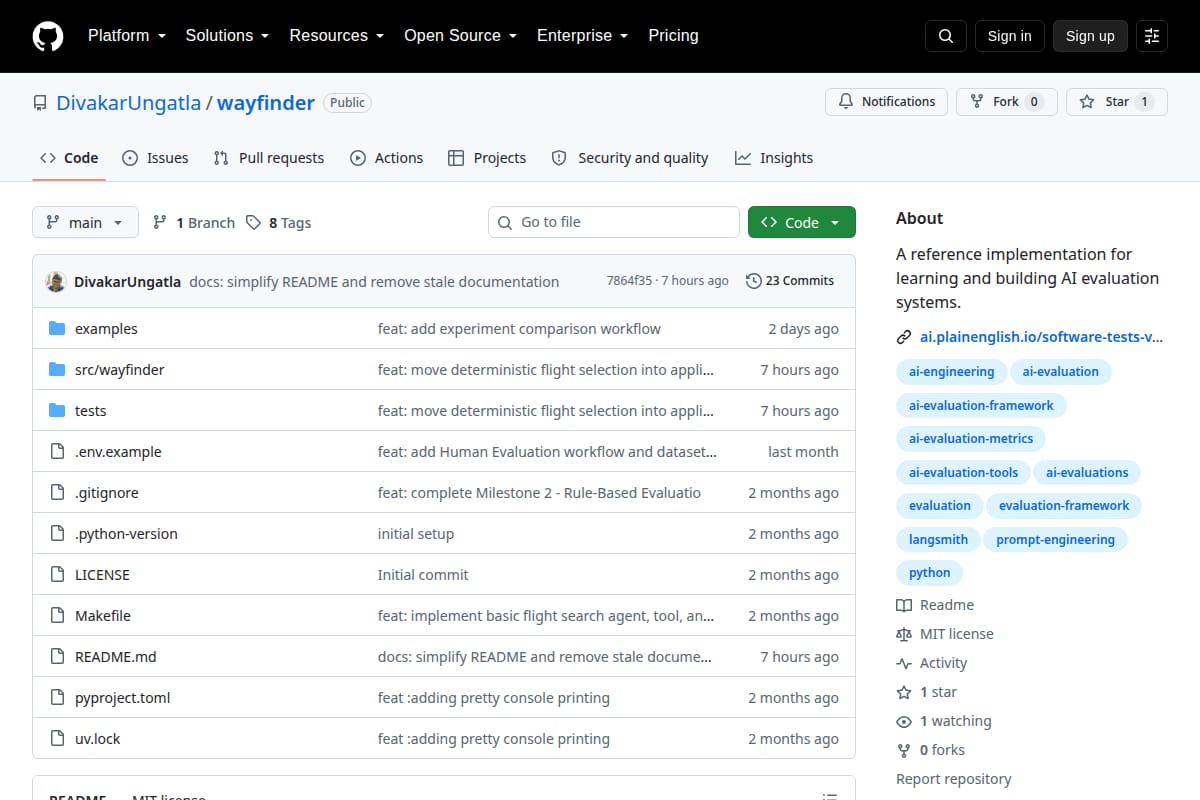Open the Pricing page
Viewport: 1200px width, 800px height.
click(x=673, y=35)
